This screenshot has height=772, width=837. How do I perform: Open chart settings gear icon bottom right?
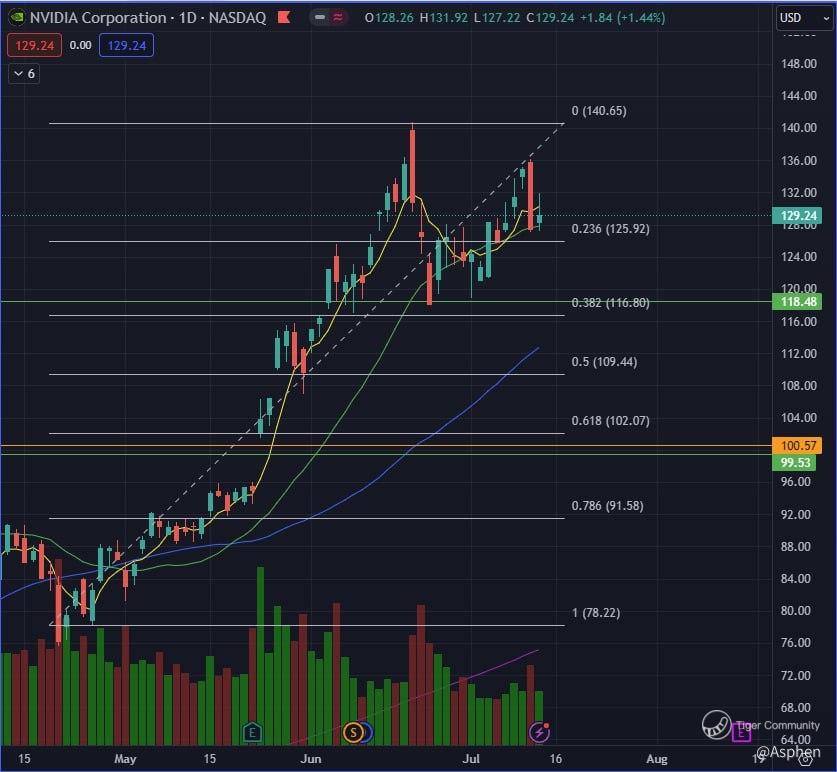[x=804, y=759]
